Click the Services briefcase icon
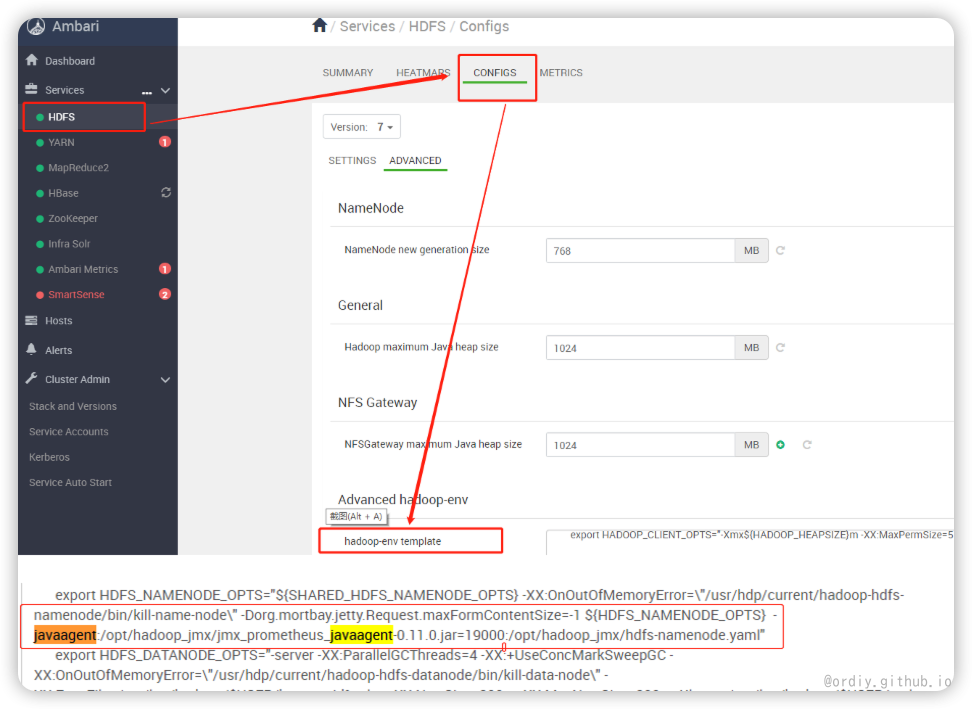Screen dimensions: 972x709 point(31,89)
